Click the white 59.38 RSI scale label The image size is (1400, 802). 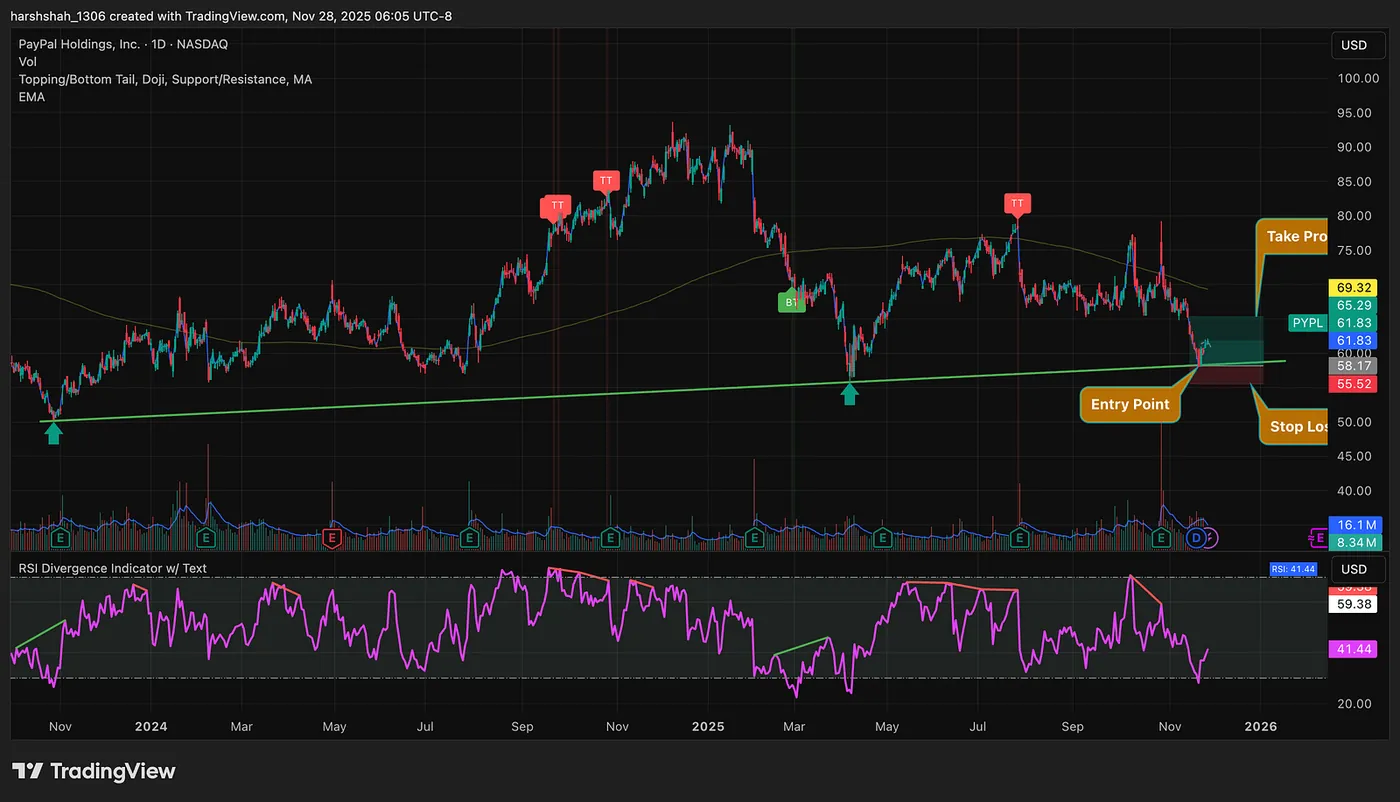1354,604
